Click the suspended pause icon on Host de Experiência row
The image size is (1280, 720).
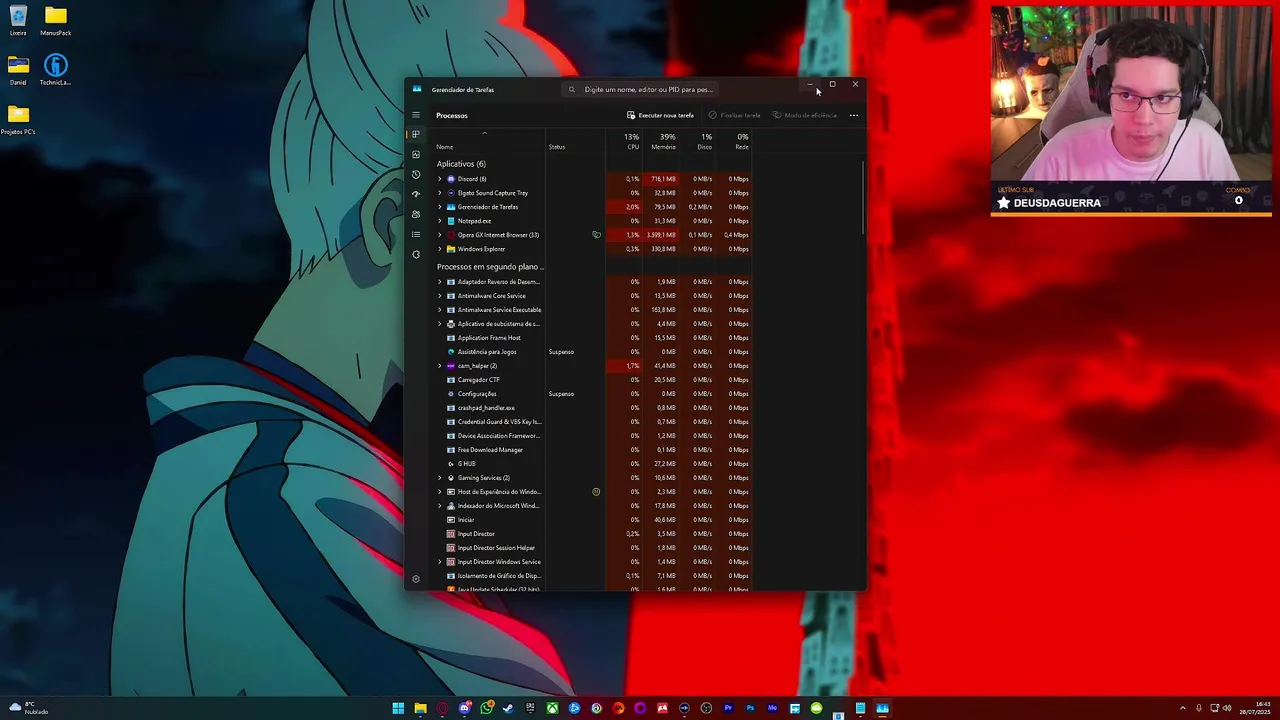pyautogui.click(x=596, y=492)
